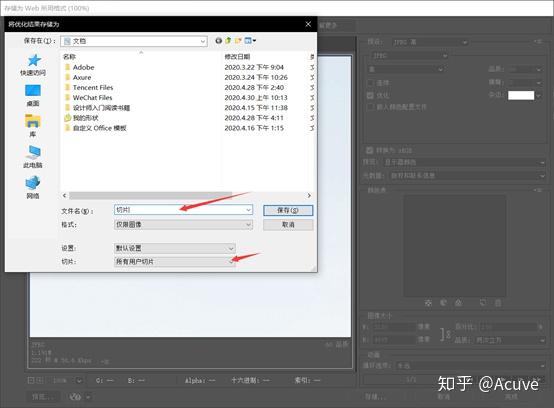Screen dimensions: 554x408
Task: Toggle the 优化 optimized checkbox
Action: click(370, 95)
